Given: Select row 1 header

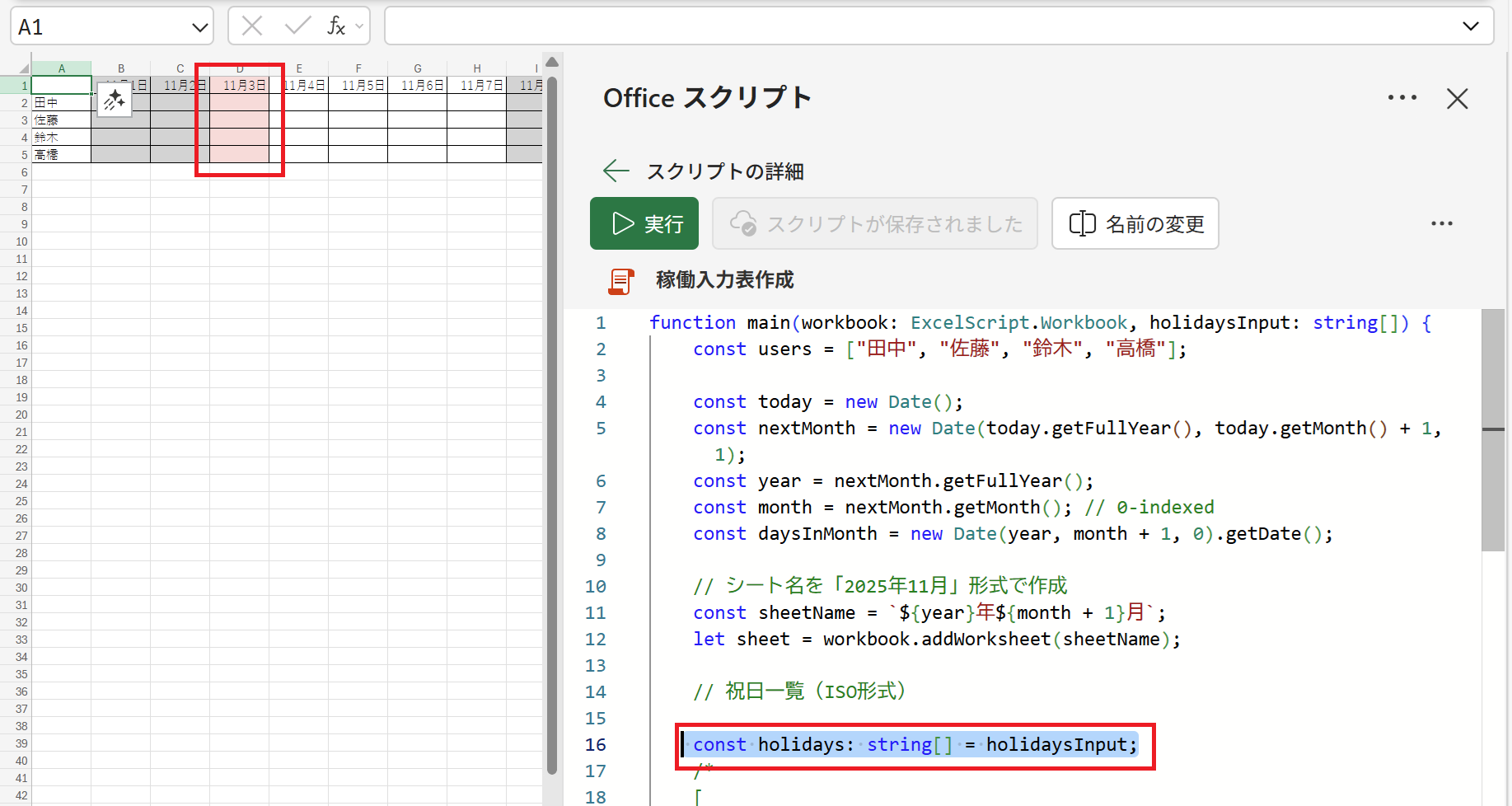Looking at the screenshot, I should [x=16, y=85].
